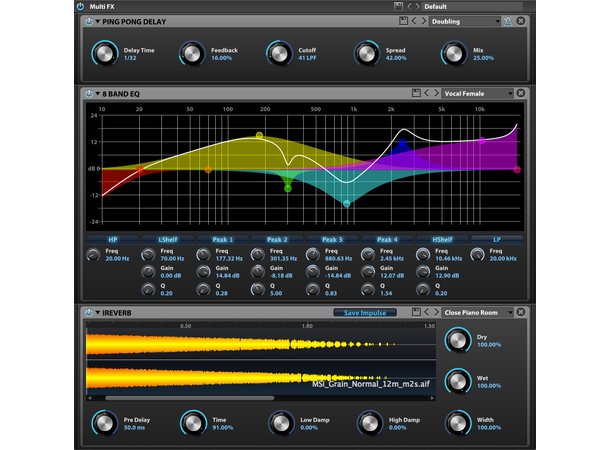
Task: Select the cyan Peak 3 EQ node
Action: (347, 203)
